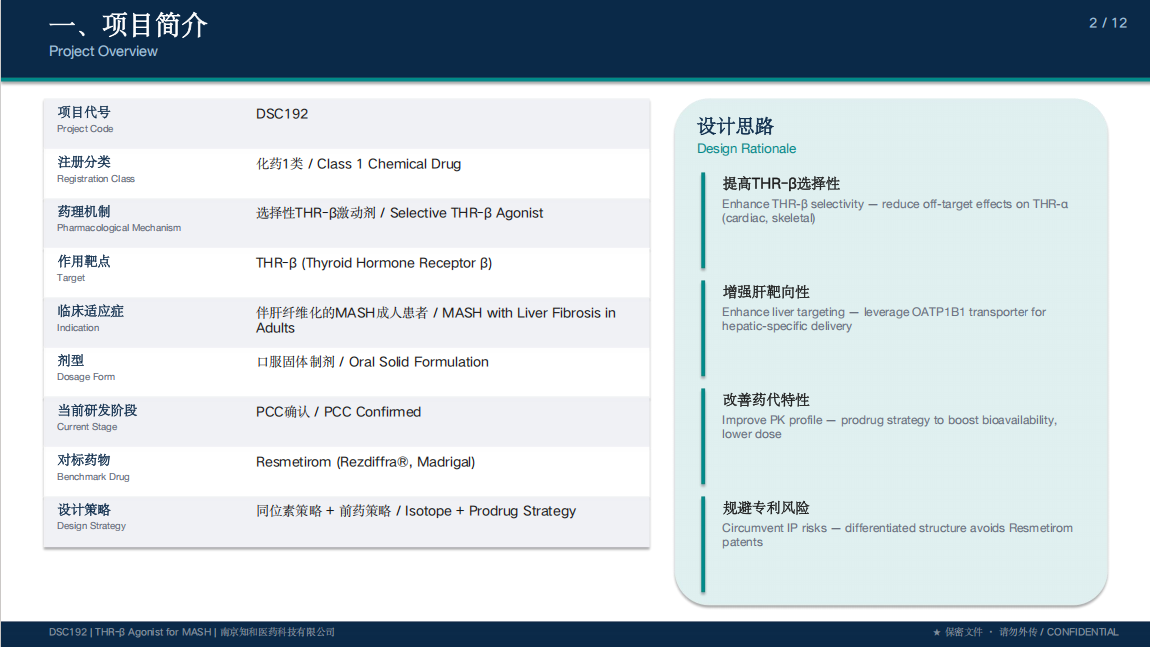
Task: Click the Enhance liver targeting description
Action: [x=884, y=319]
